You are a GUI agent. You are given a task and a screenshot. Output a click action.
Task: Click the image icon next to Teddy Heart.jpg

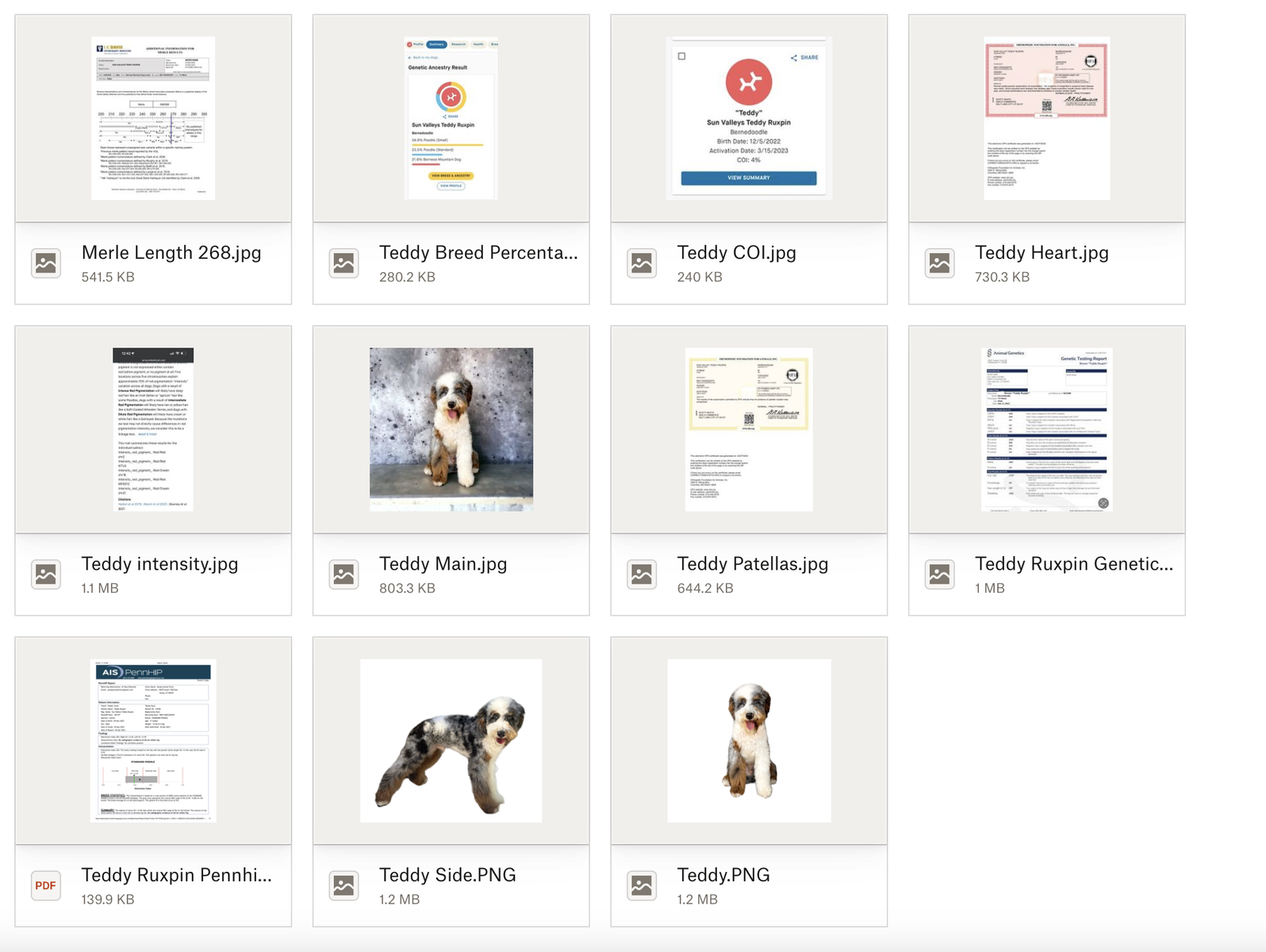coord(939,263)
